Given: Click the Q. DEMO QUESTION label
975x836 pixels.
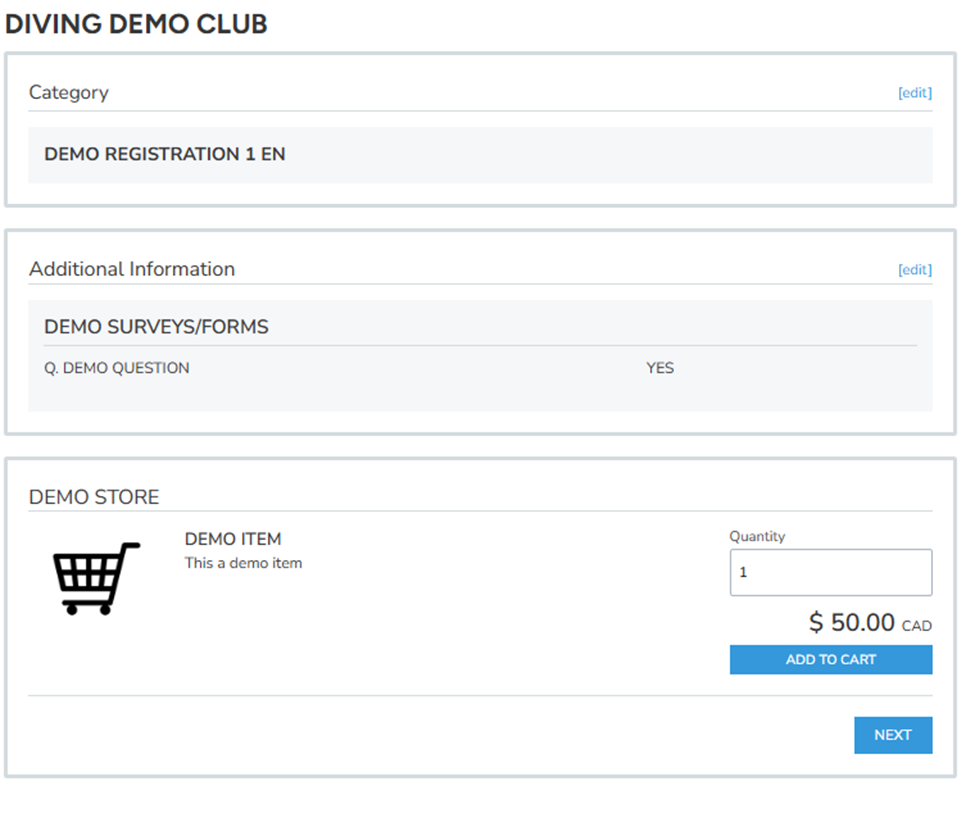Looking at the screenshot, I should [117, 368].
